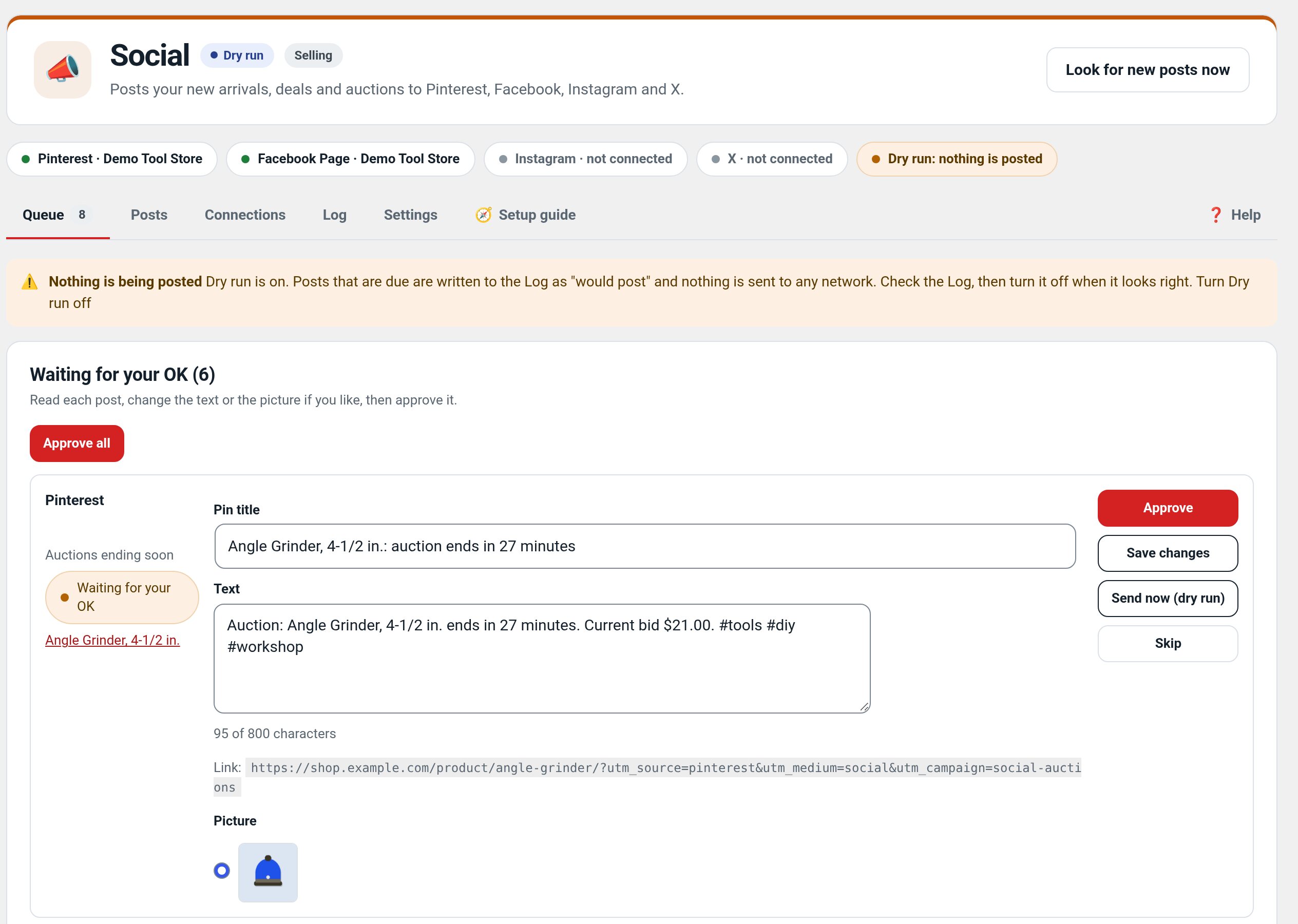
Task: Click the text area resize handle
Action: pos(864,707)
